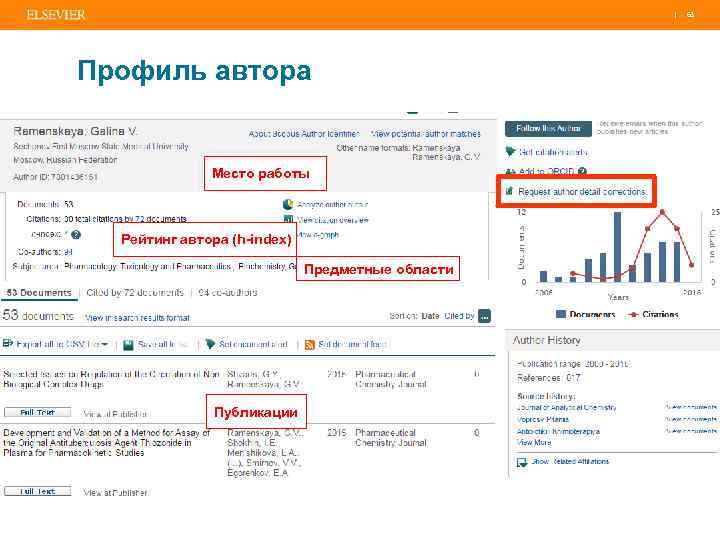Sort documents by Cited by
Screen dimensions: 720x540
(459, 316)
